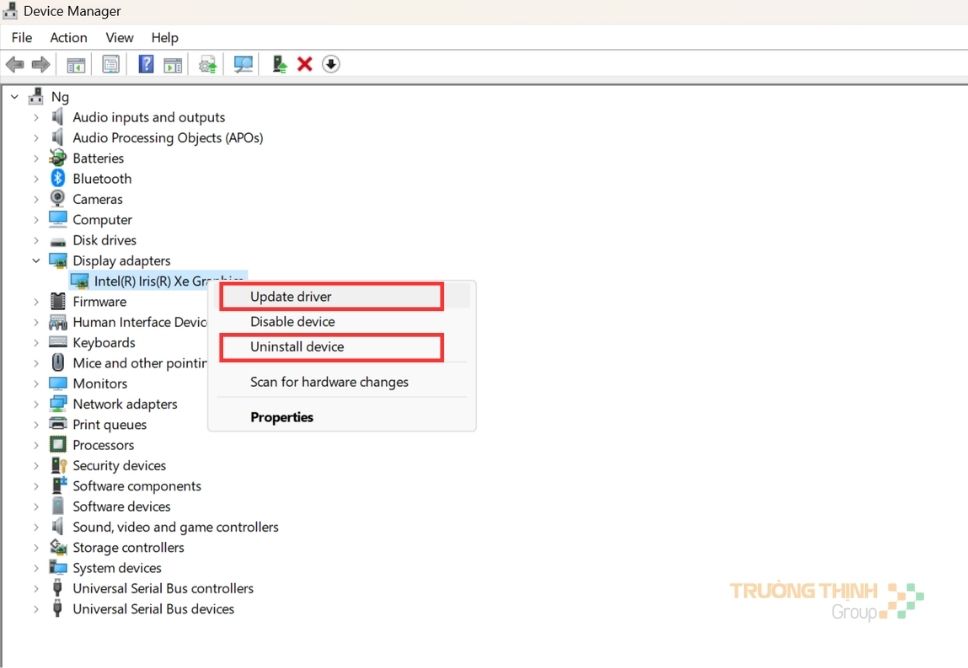The height and width of the screenshot is (668, 968).
Task: Select the Sound, video and game controllers item
Action: click(175, 527)
